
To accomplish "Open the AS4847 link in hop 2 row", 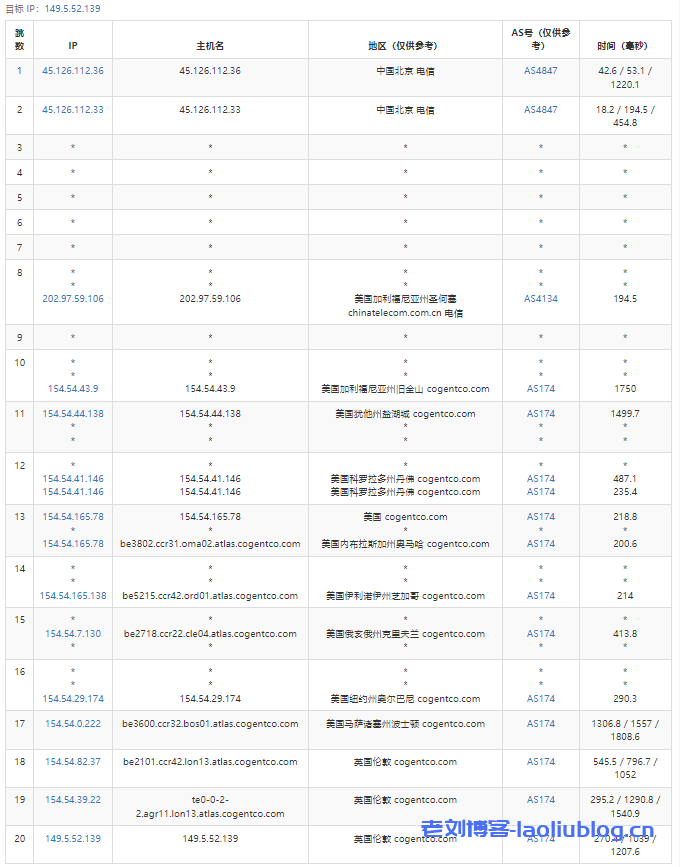I will click(x=541, y=109).
